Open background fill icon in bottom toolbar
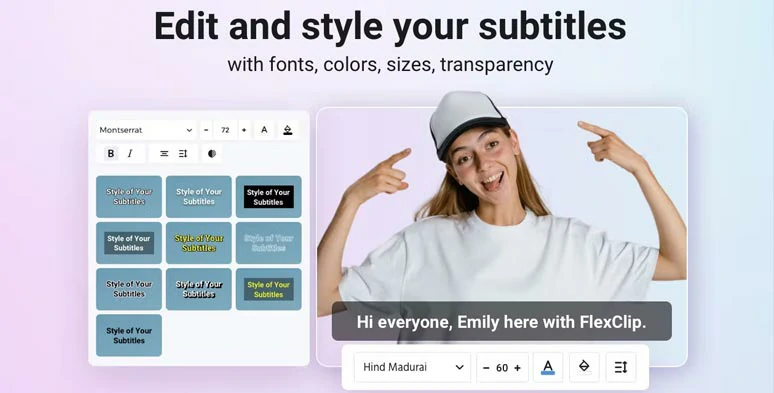This screenshot has height=393, width=774. [x=584, y=367]
